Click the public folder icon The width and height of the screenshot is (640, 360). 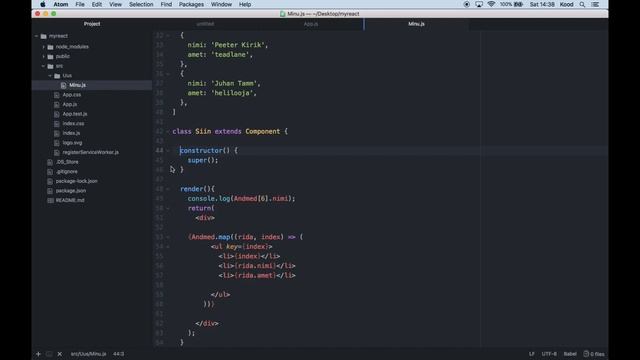(x=50, y=57)
